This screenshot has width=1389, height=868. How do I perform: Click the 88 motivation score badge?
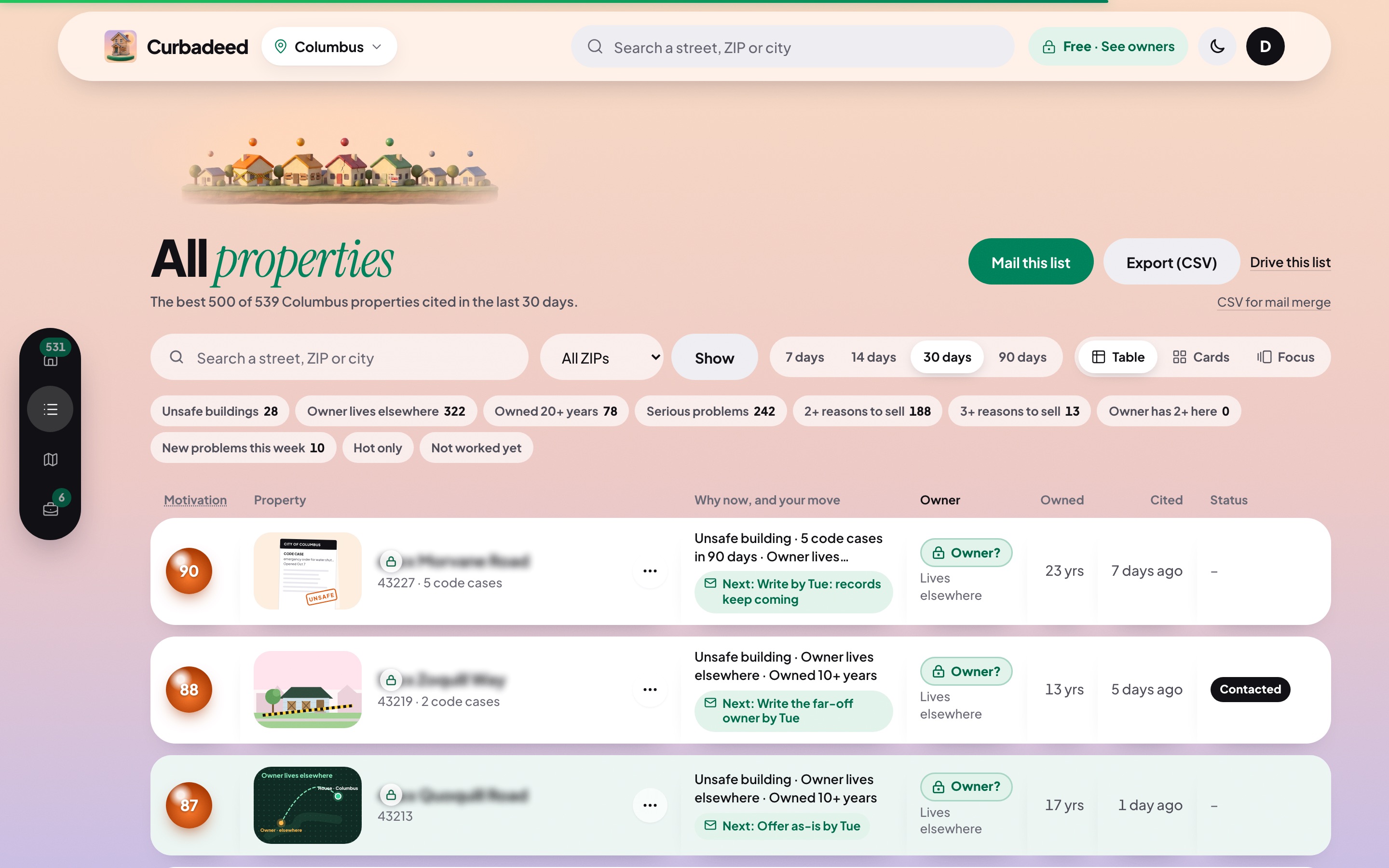click(x=189, y=690)
